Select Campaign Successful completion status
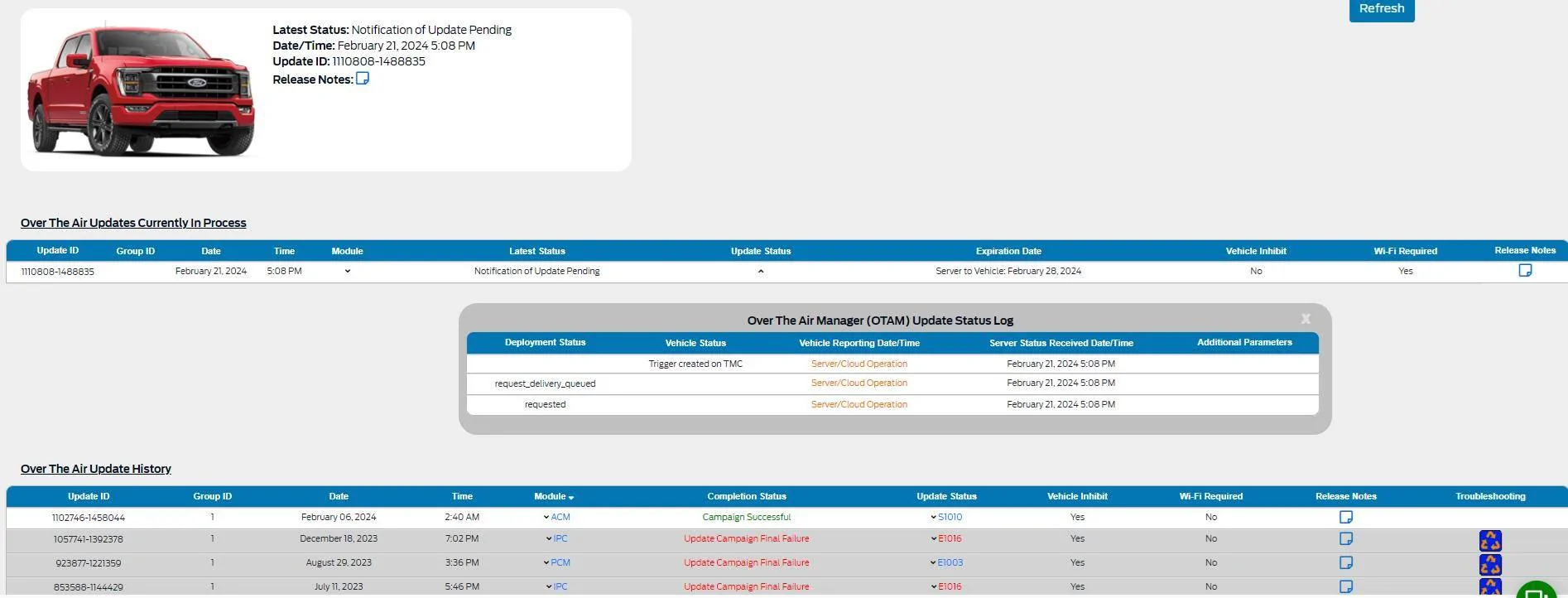The image size is (1568, 598). 747,517
